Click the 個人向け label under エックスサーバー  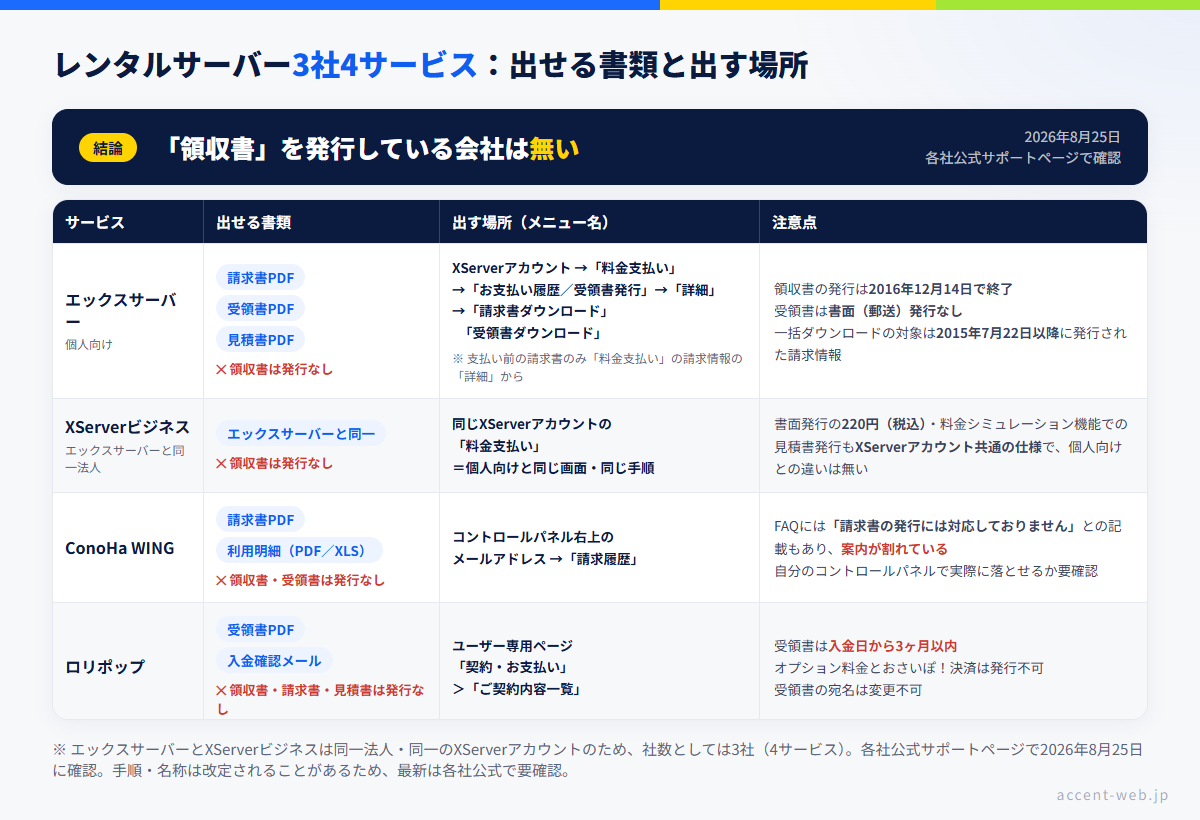pyautogui.click(x=89, y=345)
